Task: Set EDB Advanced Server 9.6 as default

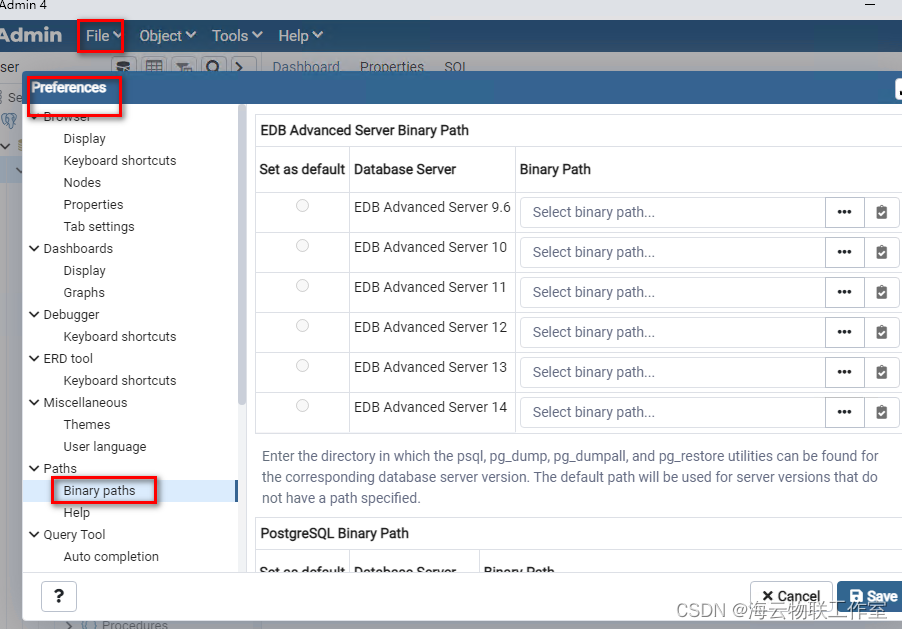Action: coord(302,205)
